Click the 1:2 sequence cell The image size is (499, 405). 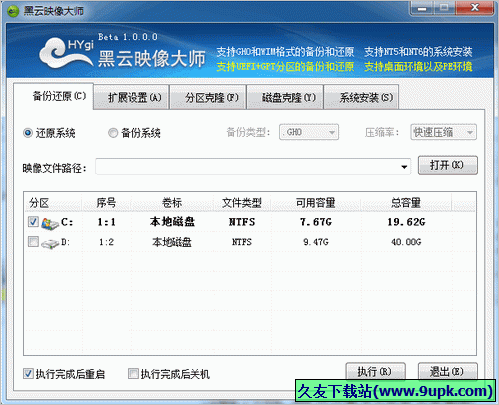(x=106, y=242)
